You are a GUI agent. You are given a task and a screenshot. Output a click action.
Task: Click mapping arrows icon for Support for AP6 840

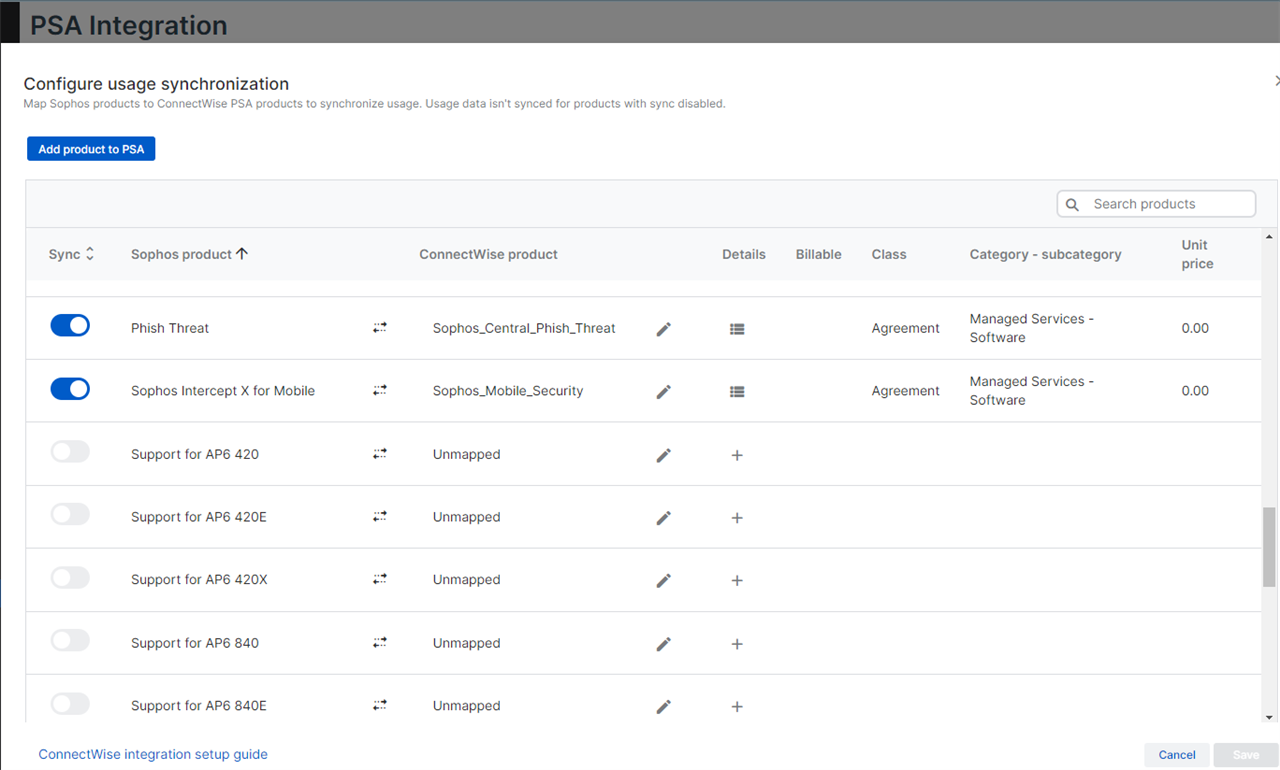(380, 643)
